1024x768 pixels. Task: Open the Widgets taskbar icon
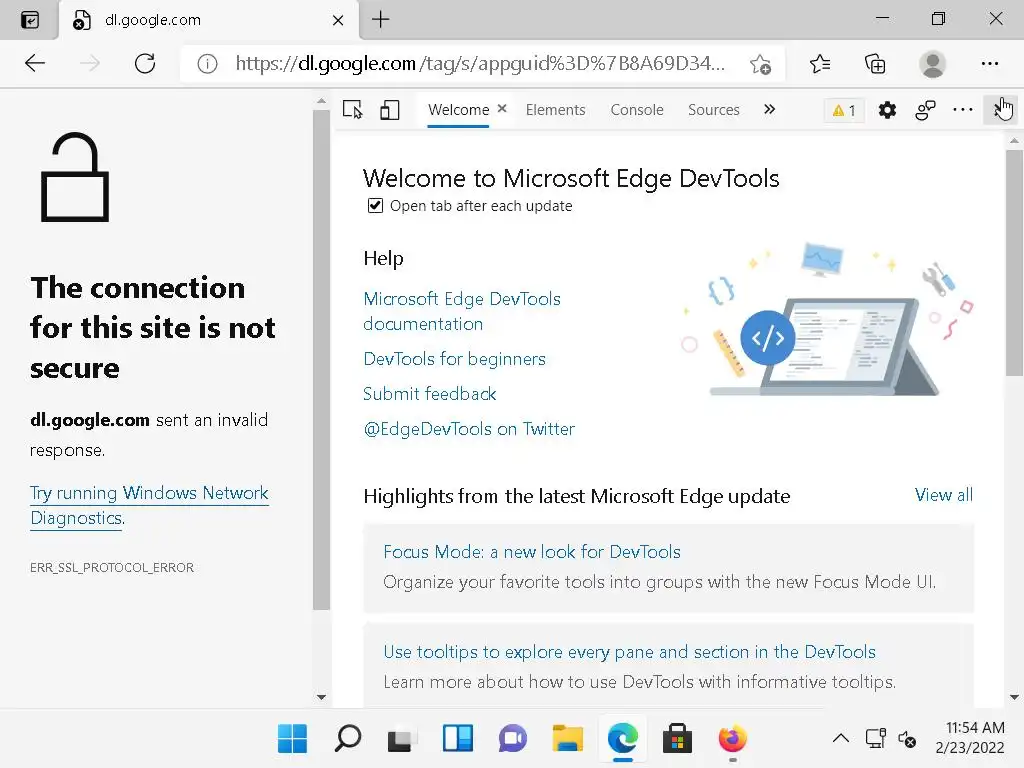point(457,739)
